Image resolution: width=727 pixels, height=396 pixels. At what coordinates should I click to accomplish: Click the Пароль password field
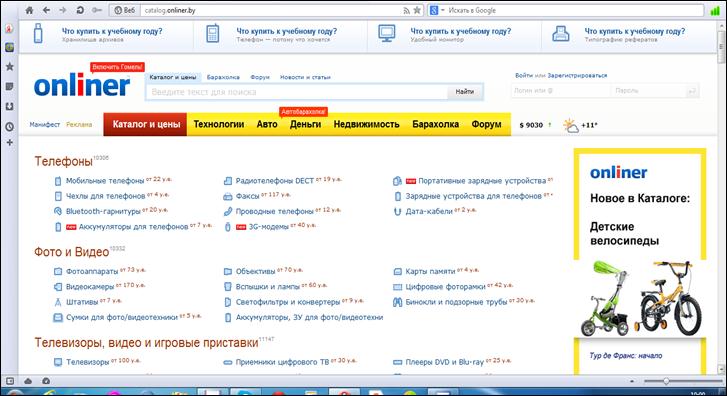tap(648, 91)
